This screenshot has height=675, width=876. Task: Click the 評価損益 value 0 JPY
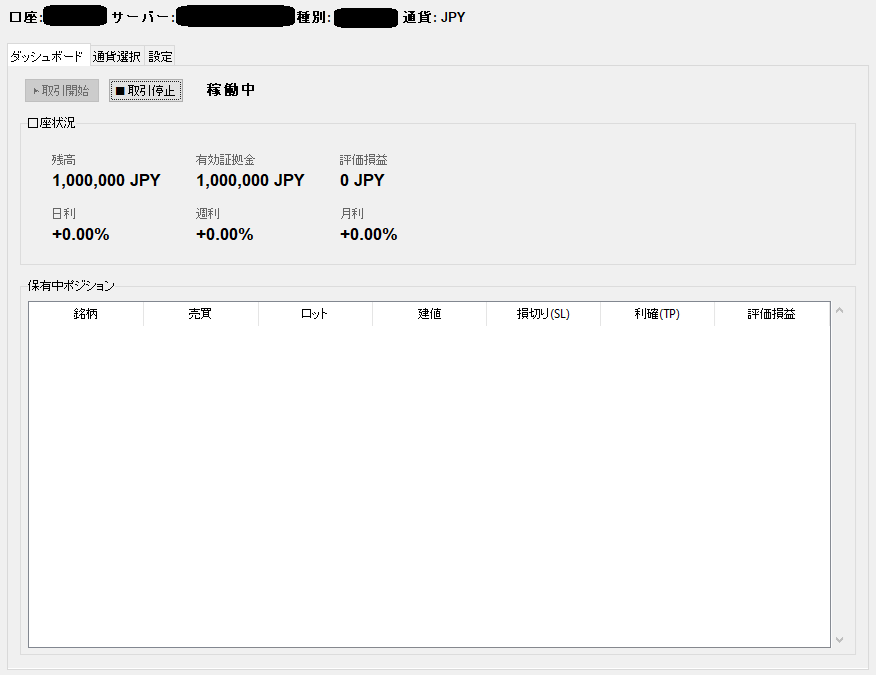click(x=362, y=180)
